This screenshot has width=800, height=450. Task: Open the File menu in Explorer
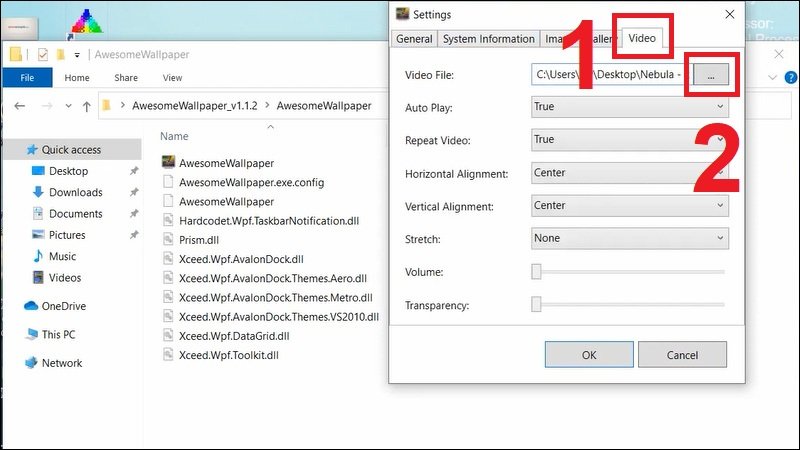pos(28,77)
